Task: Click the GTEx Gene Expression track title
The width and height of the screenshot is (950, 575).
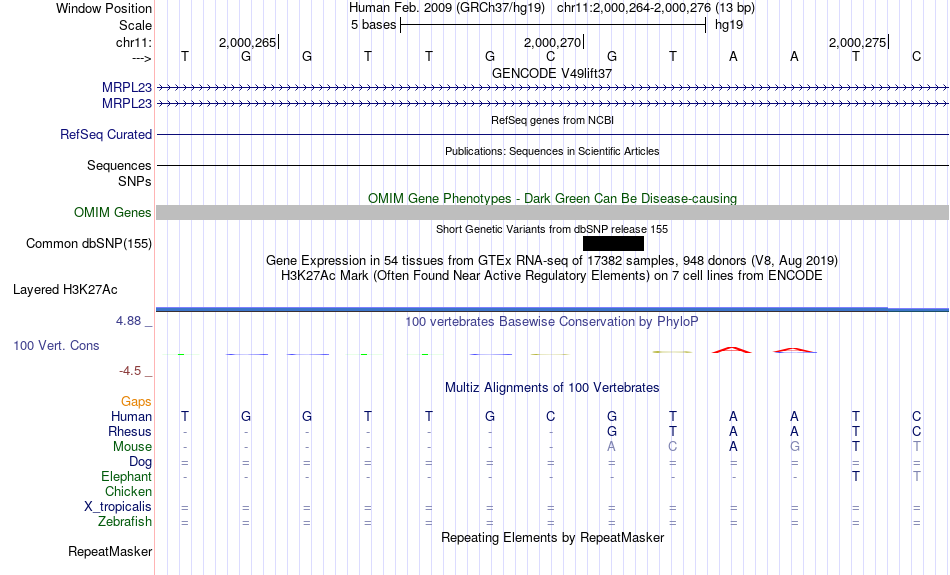Action: point(552,261)
